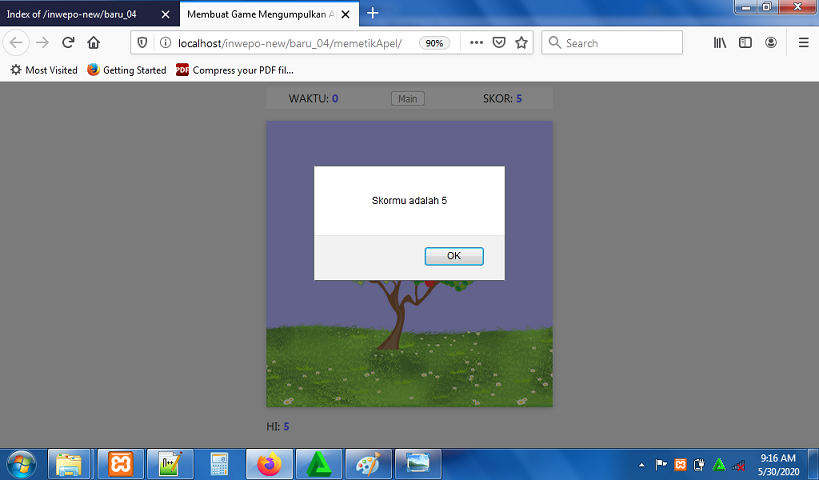Click the tracking protection shield icon
Image resolution: width=819 pixels, height=480 pixels.
tap(142, 43)
